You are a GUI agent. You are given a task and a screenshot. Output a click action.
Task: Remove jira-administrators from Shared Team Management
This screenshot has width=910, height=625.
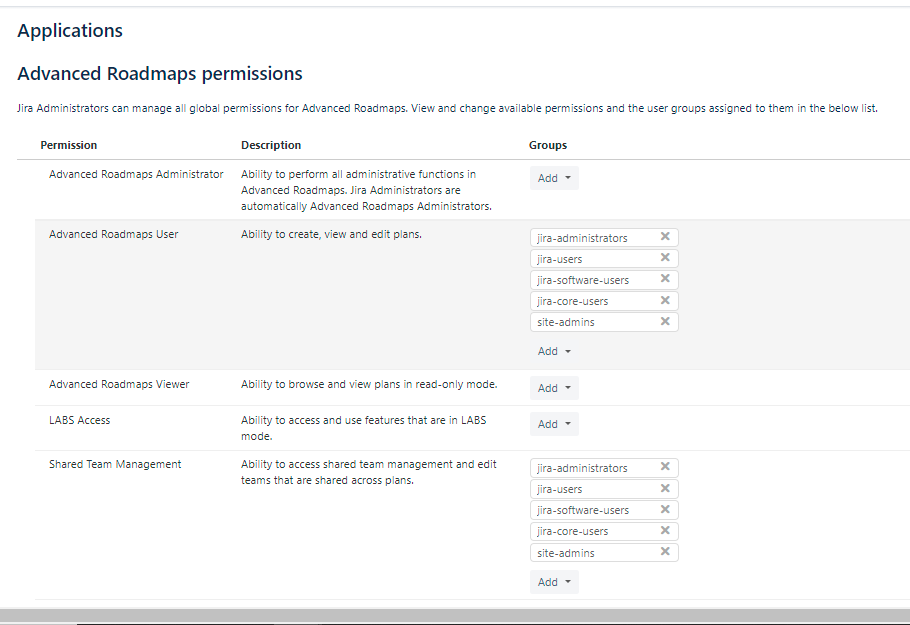coord(665,466)
